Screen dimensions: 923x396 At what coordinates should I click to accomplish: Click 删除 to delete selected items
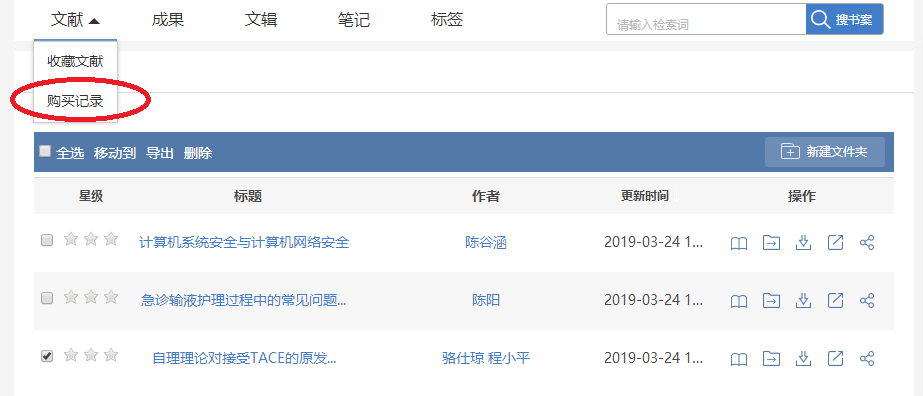(x=198, y=154)
